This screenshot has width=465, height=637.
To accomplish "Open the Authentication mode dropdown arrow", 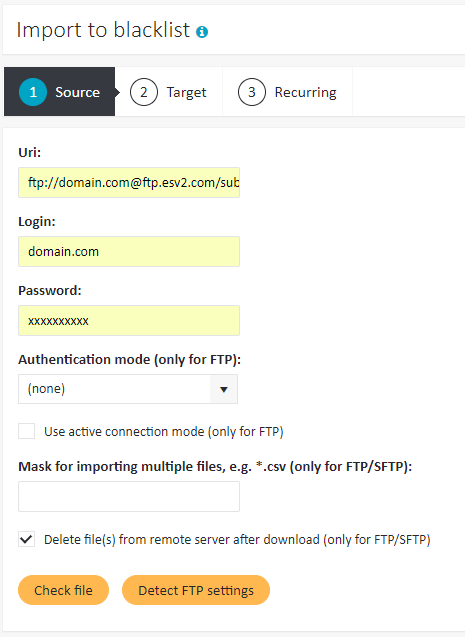I will click(x=224, y=389).
